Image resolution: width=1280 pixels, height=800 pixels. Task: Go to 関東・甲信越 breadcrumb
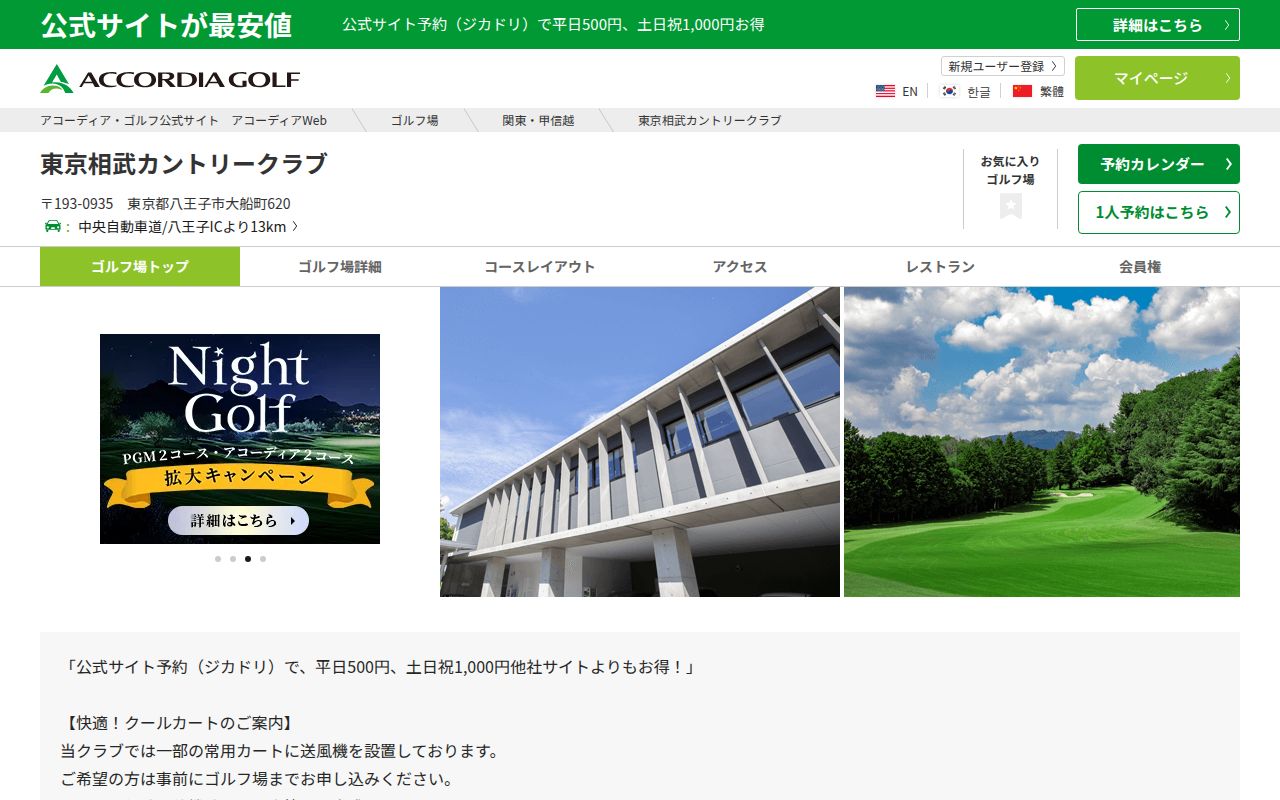coord(538,120)
